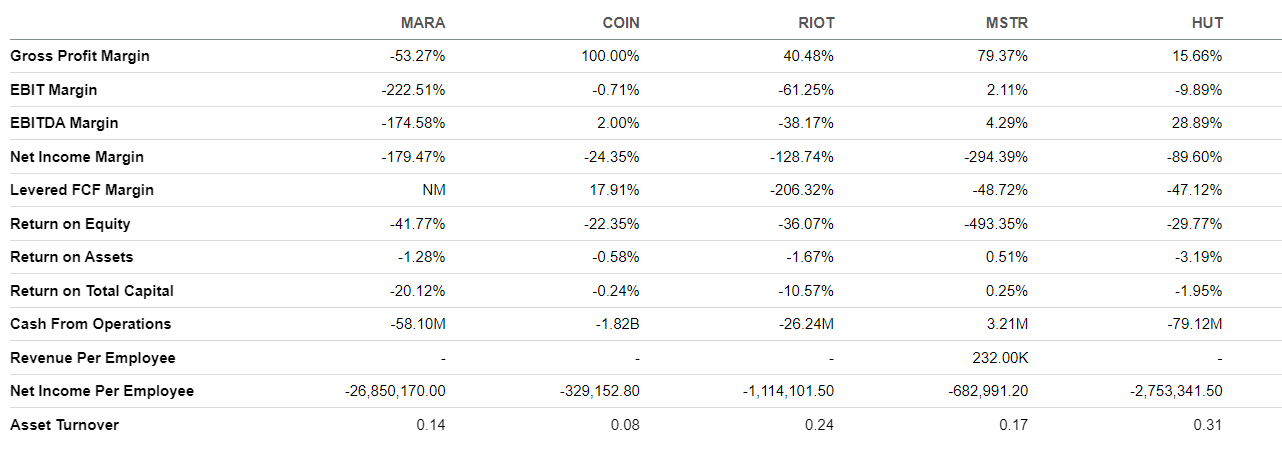Image resolution: width=1282 pixels, height=462 pixels.
Task: Select the Return on Total Capital label
Action: point(92,291)
